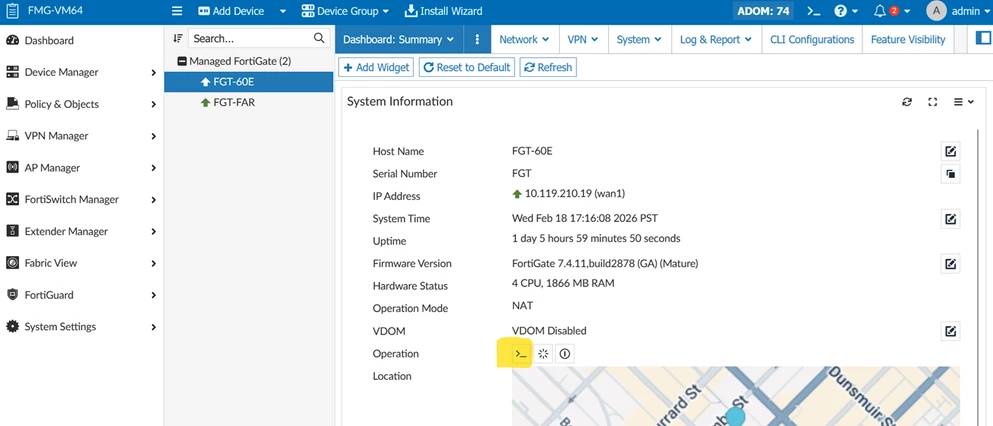
Task: Launch the Install Wizard
Action: pyautogui.click(x=443, y=11)
